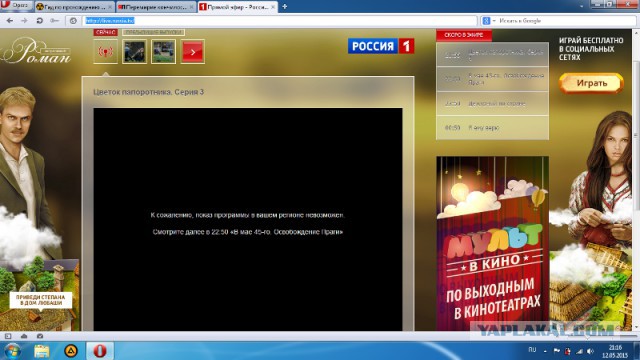640x360 pixels.
Task: Click the Opera Link cloud icon
Action: pyautogui.click(x=24, y=336)
